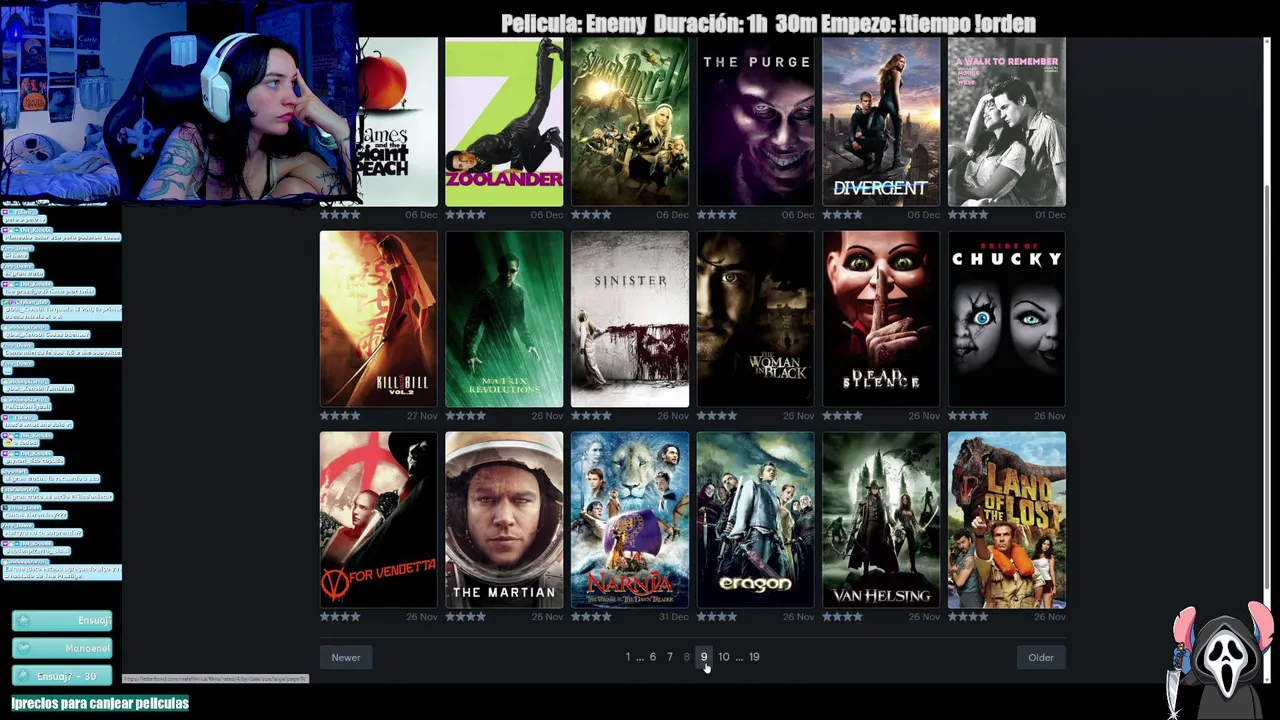Go to the Older page
1280x720 pixels.
pos(1041,657)
